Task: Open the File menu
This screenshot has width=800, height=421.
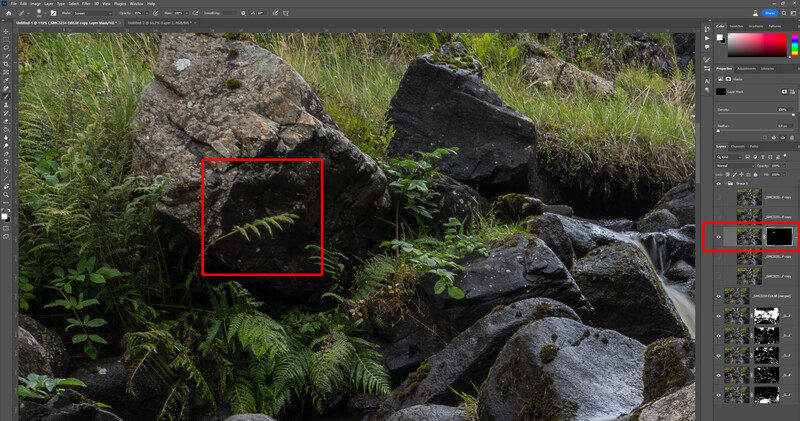Action: click(x=14, y=4)
